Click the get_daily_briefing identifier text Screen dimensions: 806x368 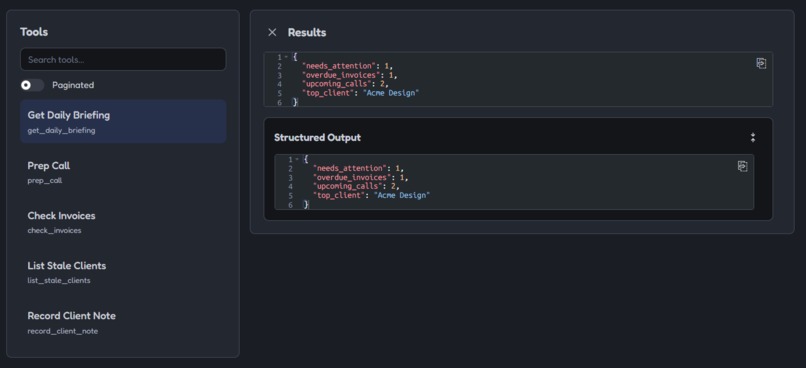pos(61,131)
